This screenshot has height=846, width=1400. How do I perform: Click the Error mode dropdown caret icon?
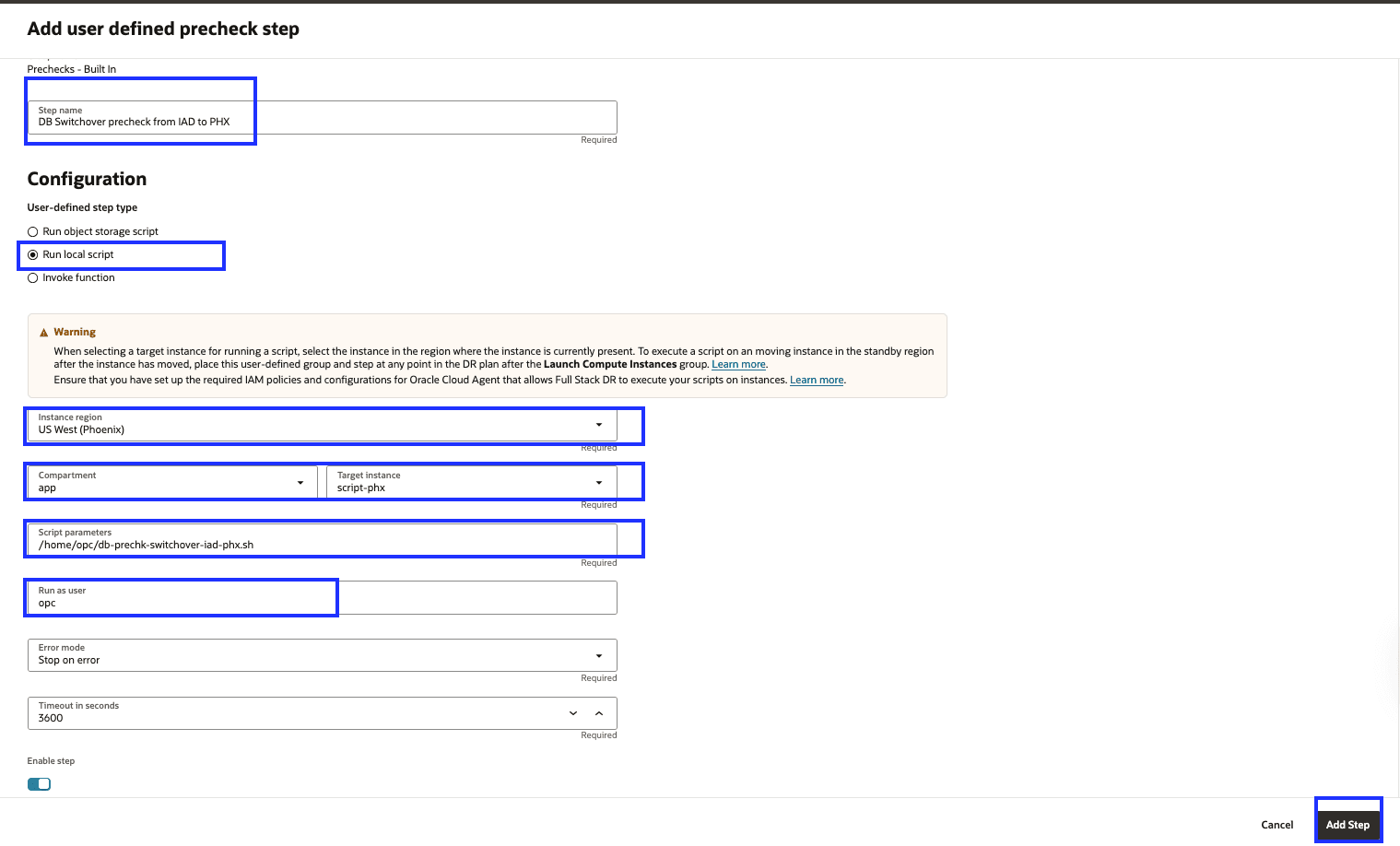click(598, 655)
